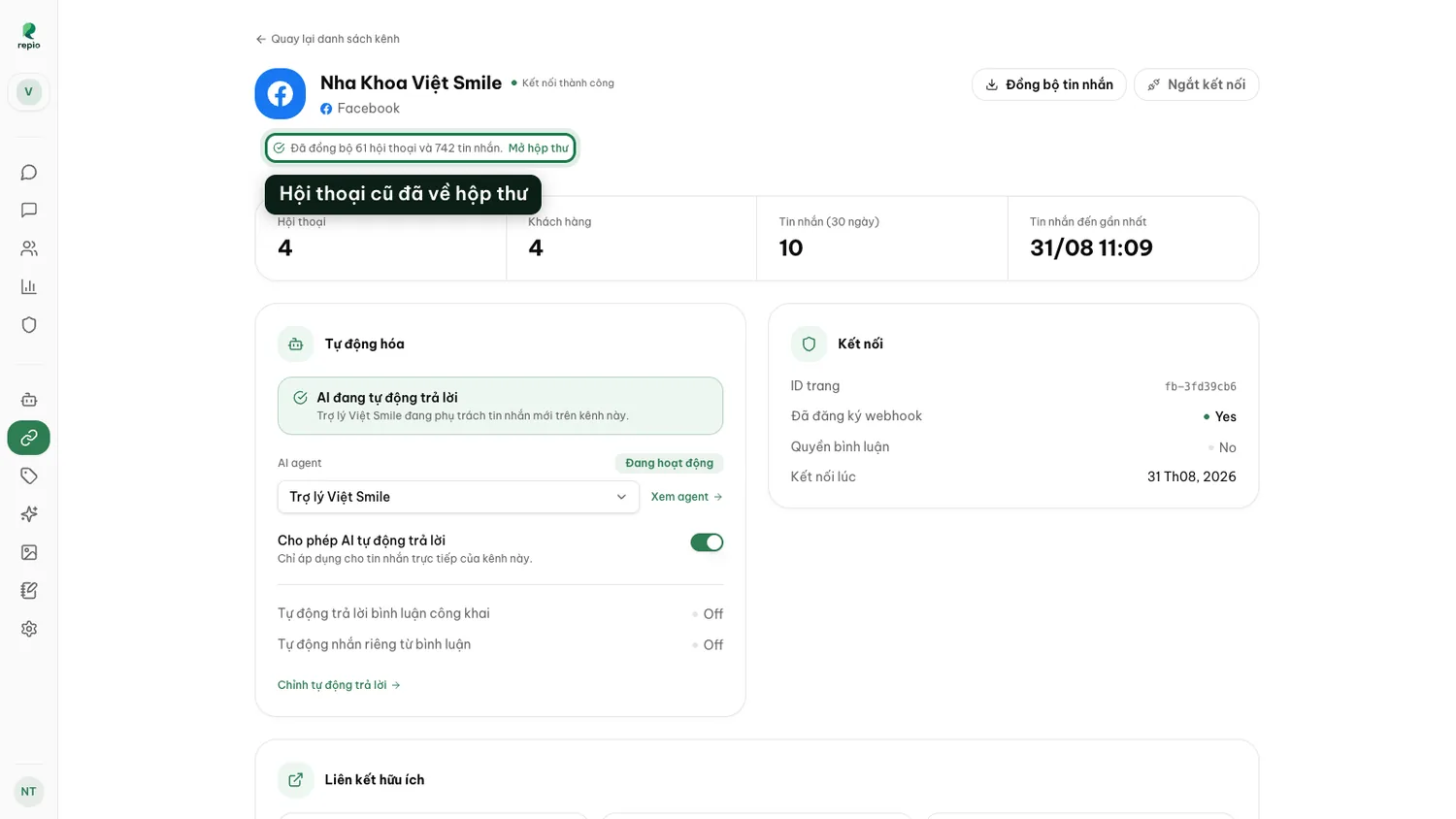Click the Khách hàng stat card
This screenshot has height=819, width=1456.
tap(632, 239)
